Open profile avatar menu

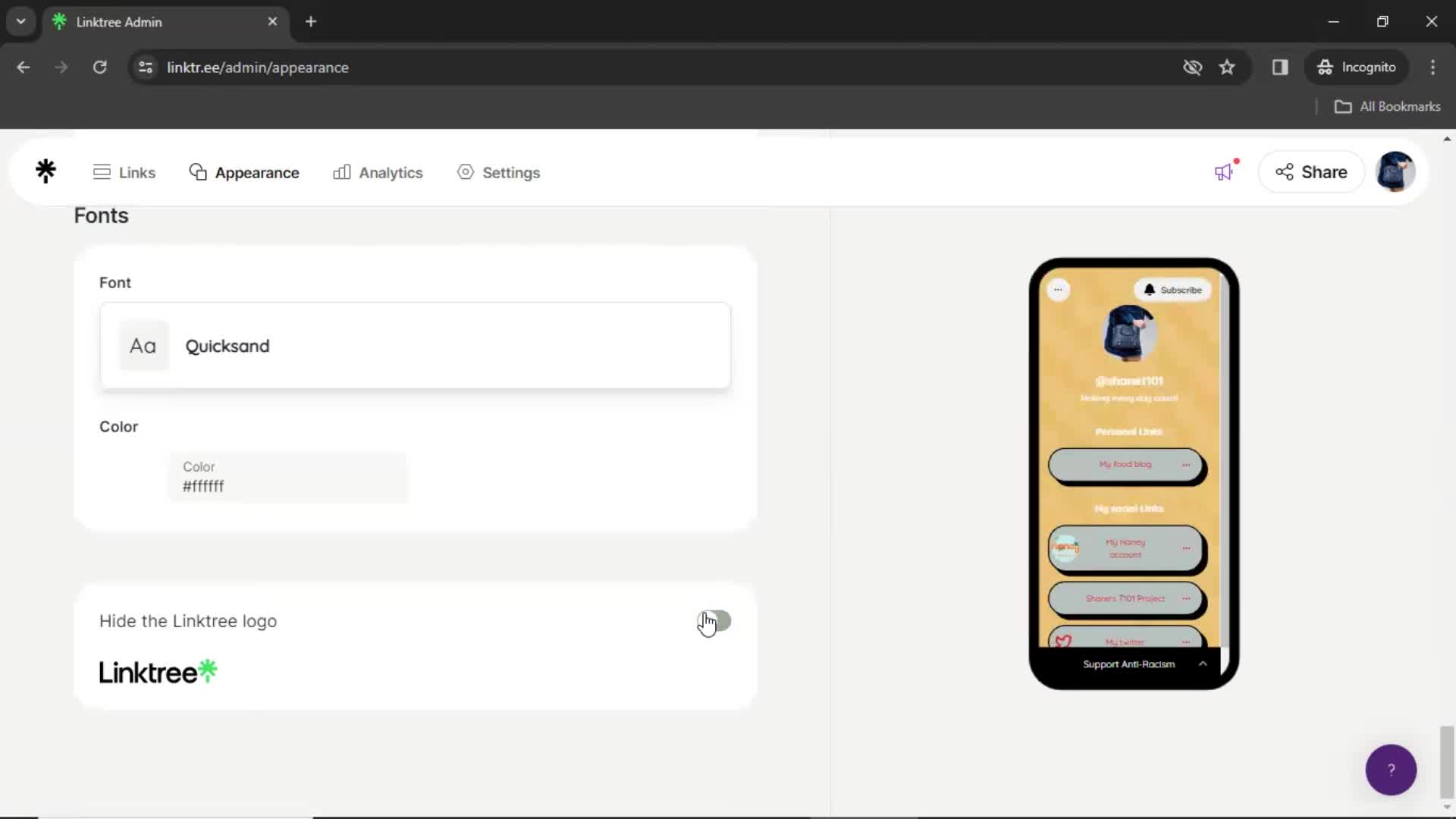tap(1397, 171)
